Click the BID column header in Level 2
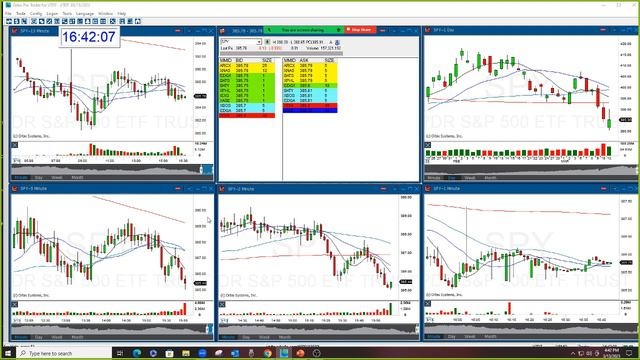The width and height of the screenshot is (640, 360). pos(239,60)
